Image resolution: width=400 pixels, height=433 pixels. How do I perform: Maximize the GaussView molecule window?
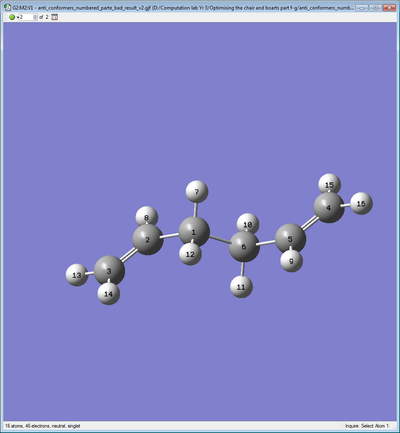tap(375, 8)
